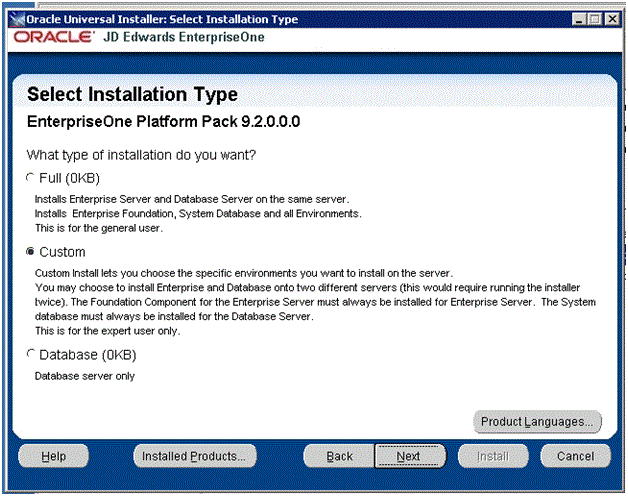Click 'JD Edwards EnterpriseOne' banner text
628x496 pixels.
(184, 37)
